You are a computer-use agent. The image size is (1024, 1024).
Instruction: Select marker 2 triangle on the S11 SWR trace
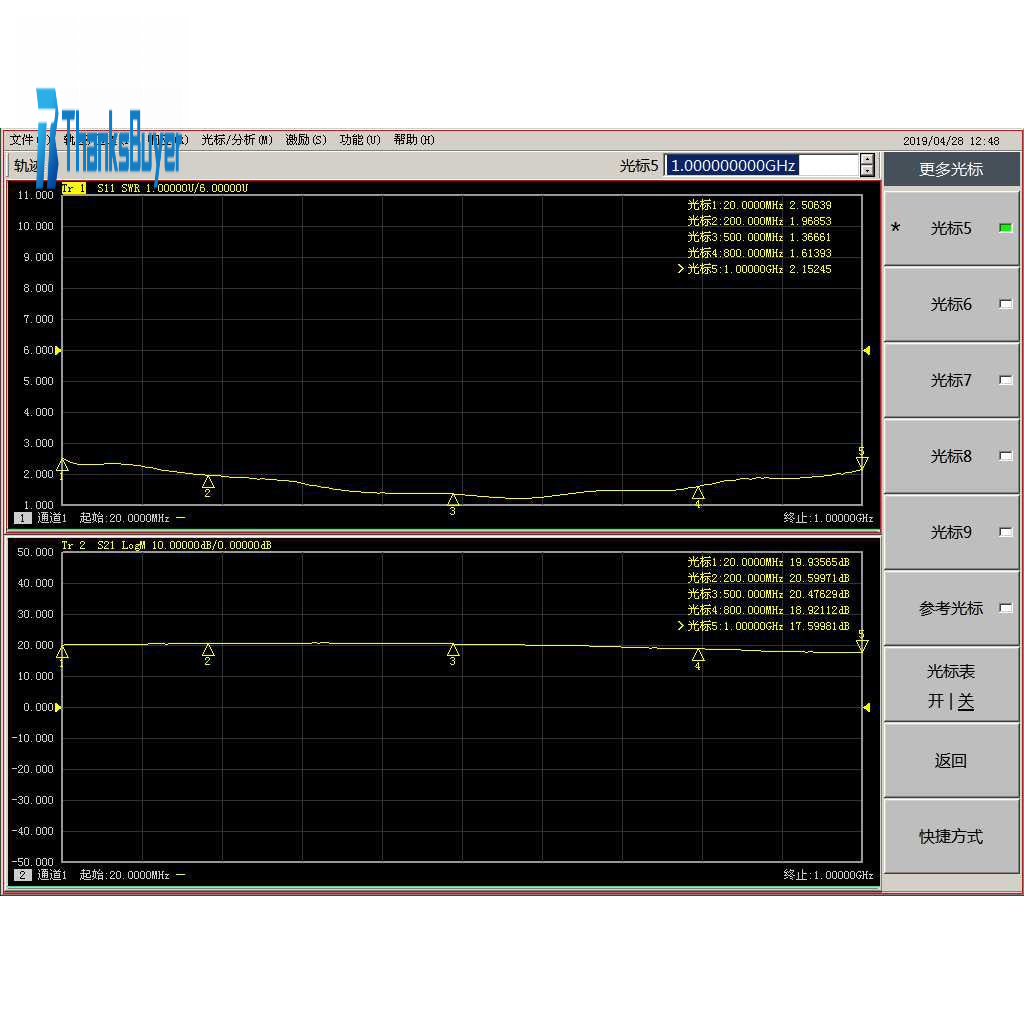coord(208,482)
